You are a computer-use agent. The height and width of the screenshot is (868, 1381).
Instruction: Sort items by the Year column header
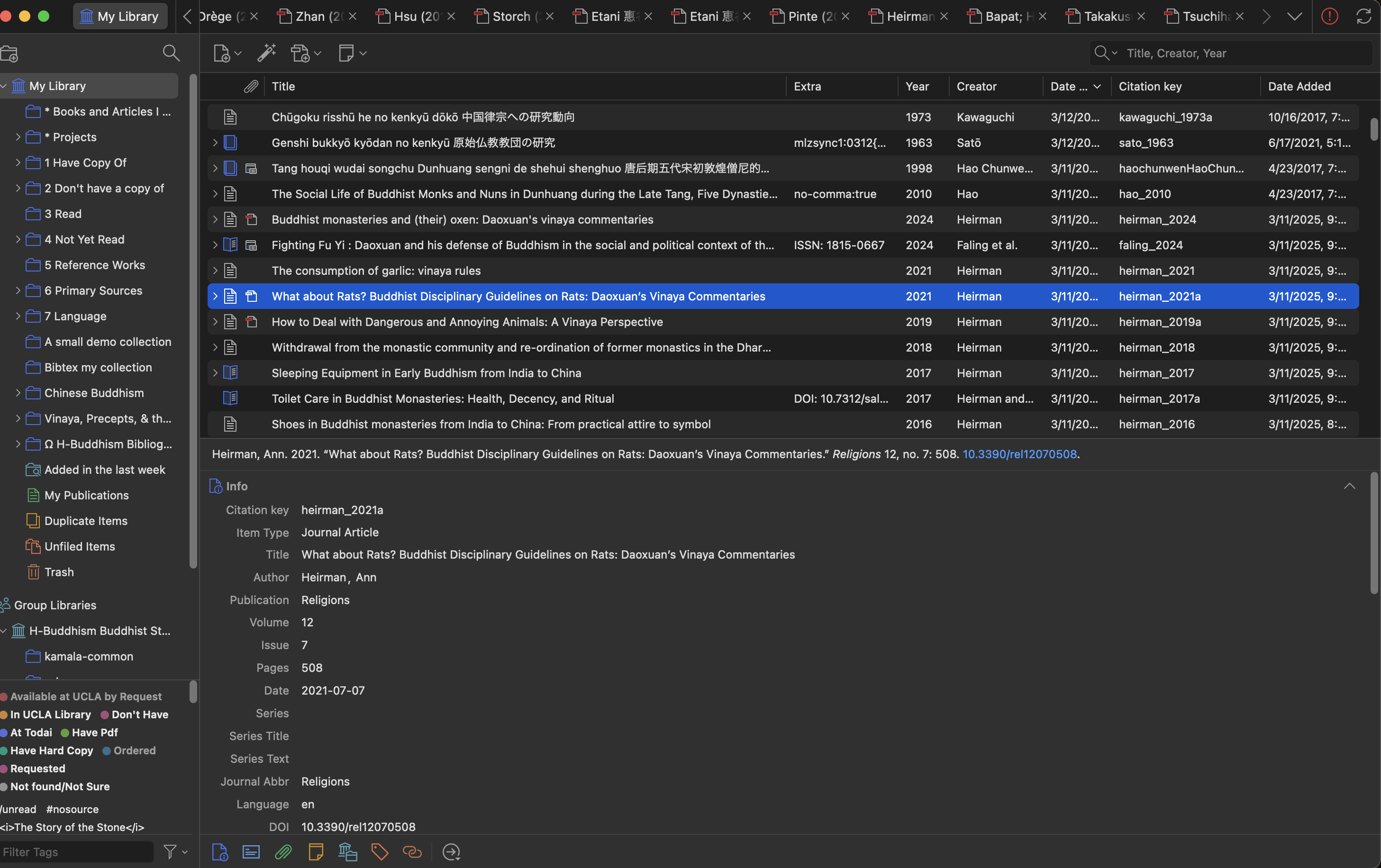pyautogui.click(x=917, y=87)
